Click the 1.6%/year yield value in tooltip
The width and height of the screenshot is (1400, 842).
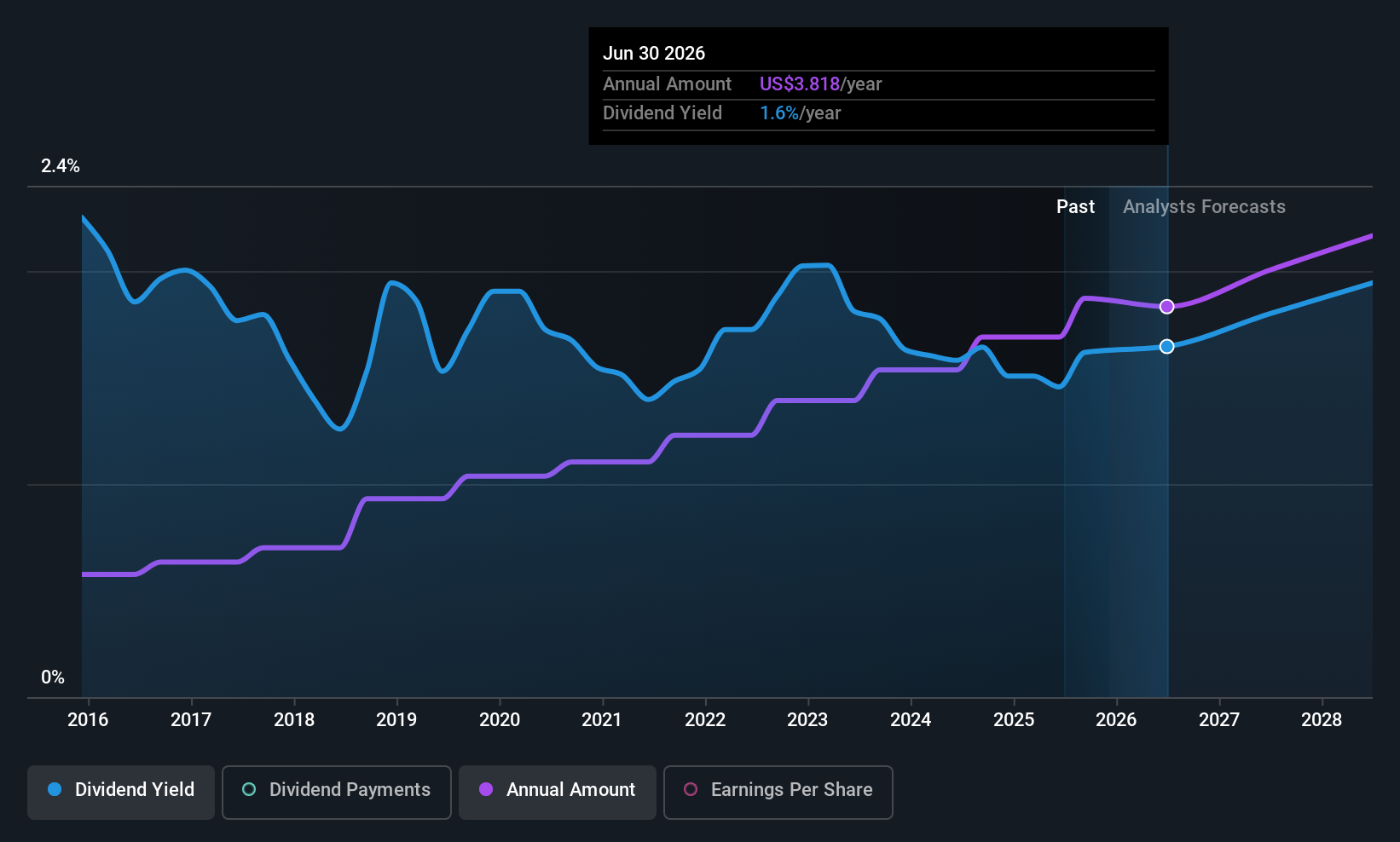801,113
